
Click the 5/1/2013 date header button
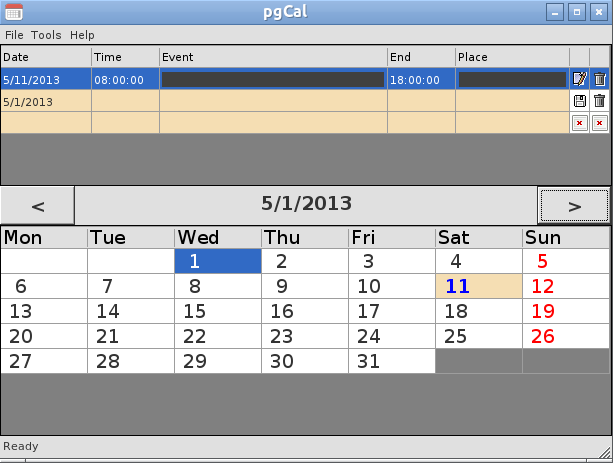[306, 205]
